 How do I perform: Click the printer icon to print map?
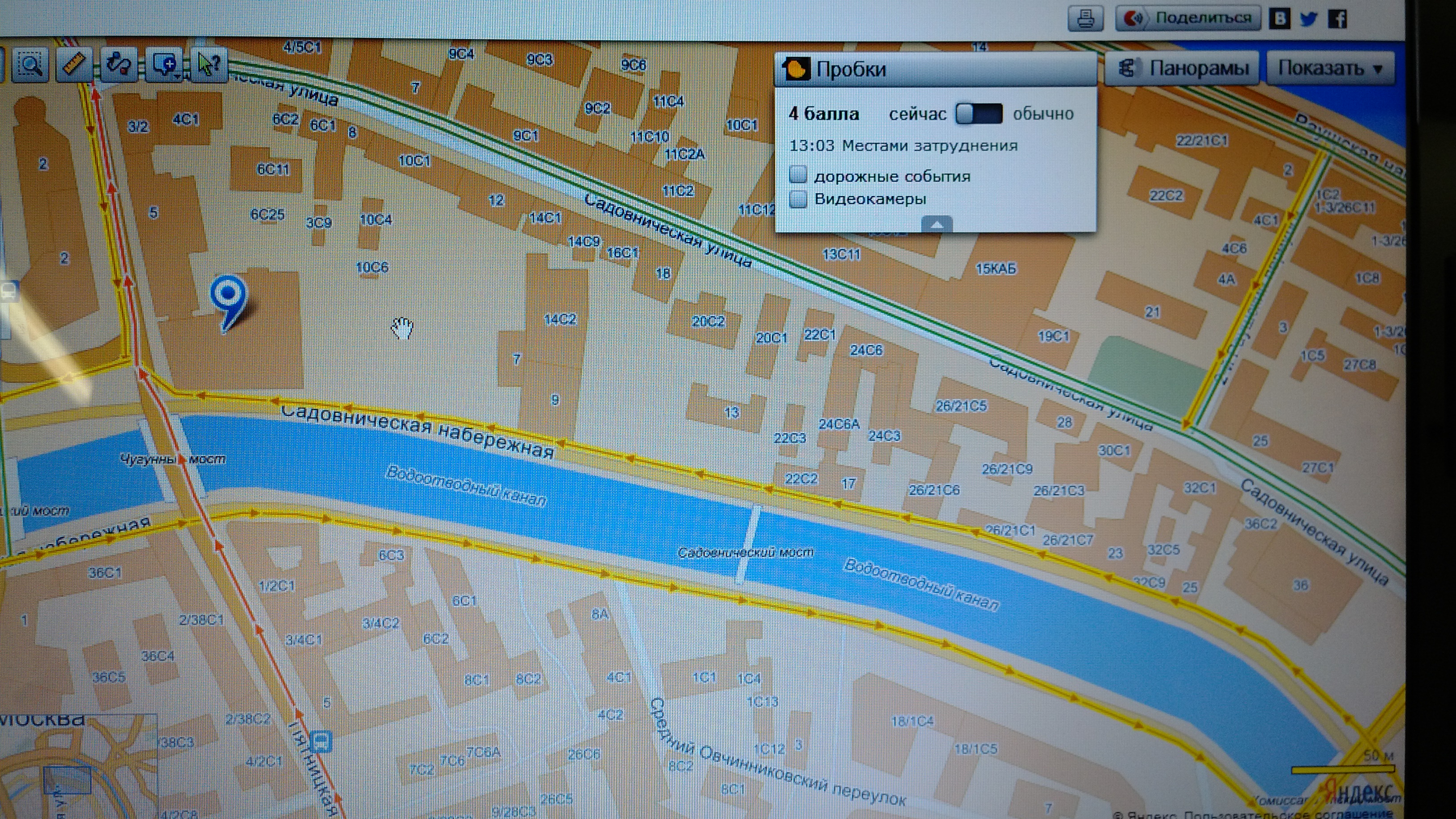click(1085, 19)
